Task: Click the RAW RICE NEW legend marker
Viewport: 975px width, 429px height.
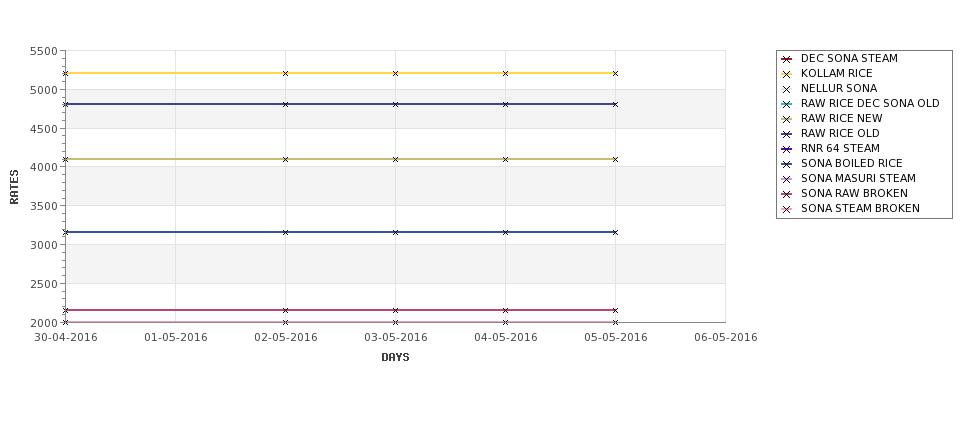Action: 787,119
